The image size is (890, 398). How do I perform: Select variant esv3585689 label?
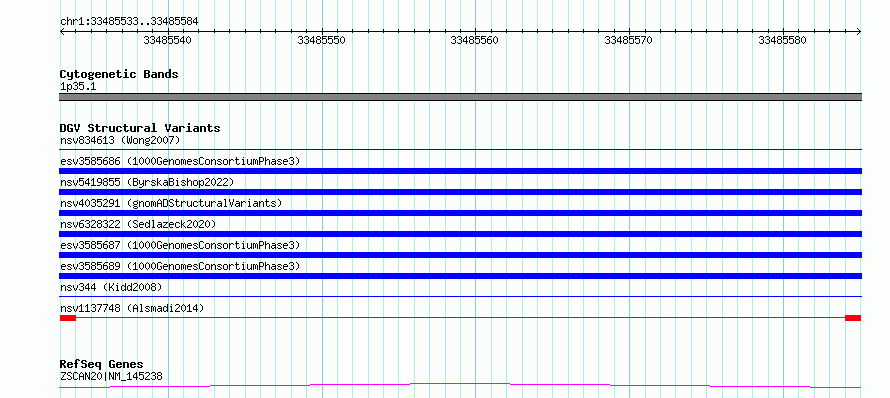click(x=180, y=266)
